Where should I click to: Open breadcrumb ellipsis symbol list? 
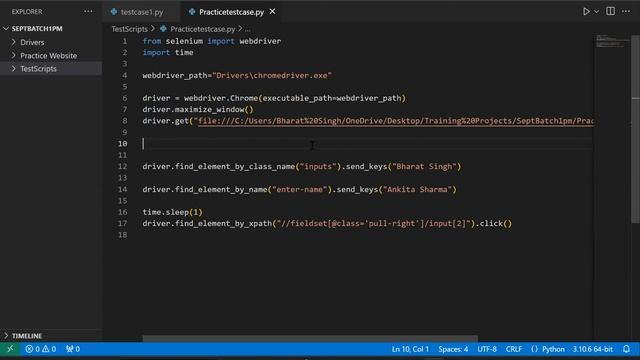tap(247, 29)
